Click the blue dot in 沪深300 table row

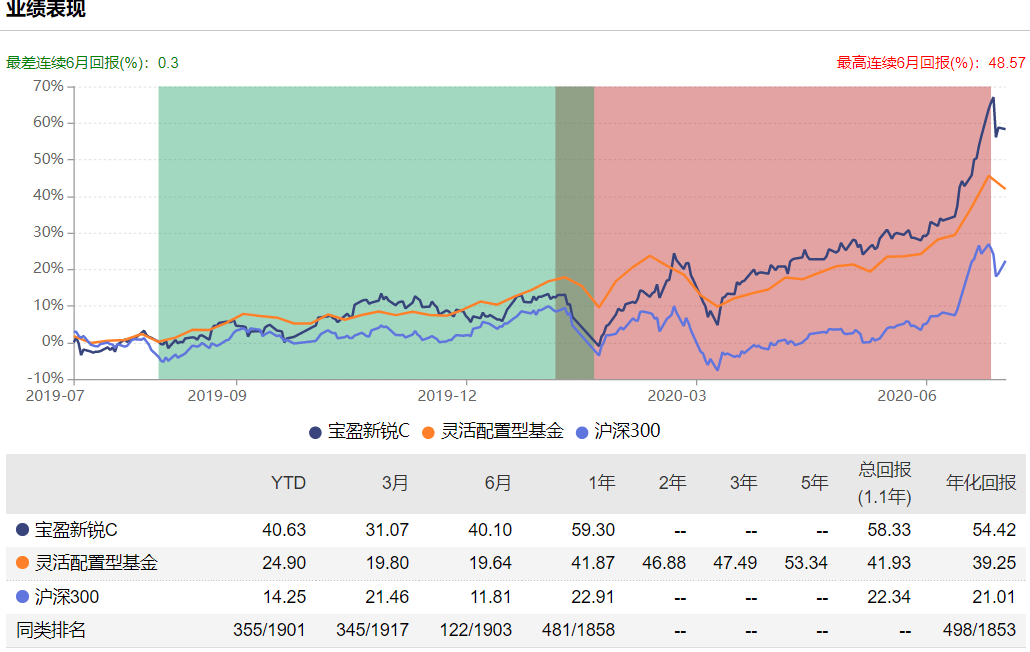(22, 597)
